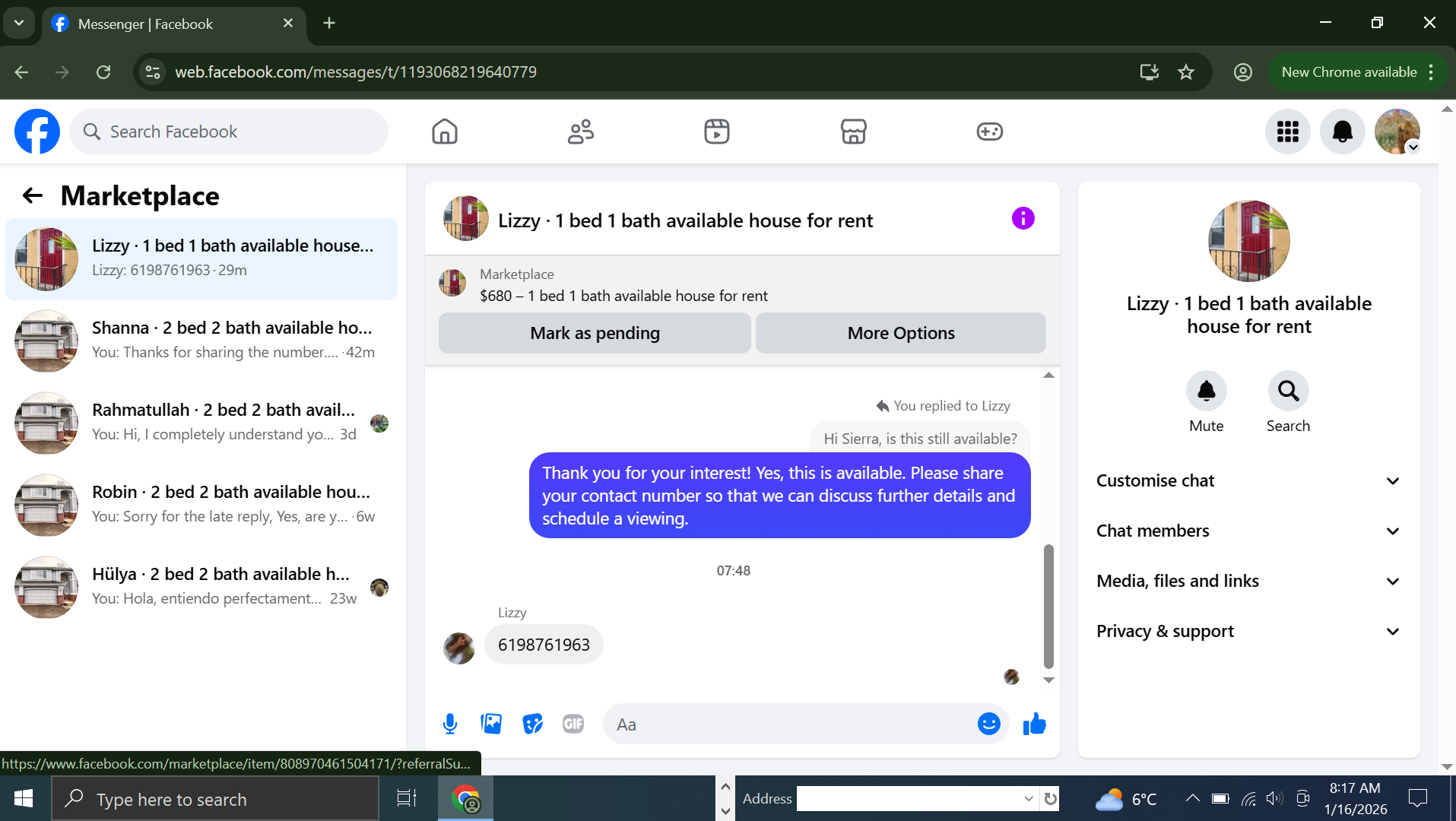Expand Chat members section
Image resolution: width=1456 pixels, height=821 pixels.
coord(1249,531)
